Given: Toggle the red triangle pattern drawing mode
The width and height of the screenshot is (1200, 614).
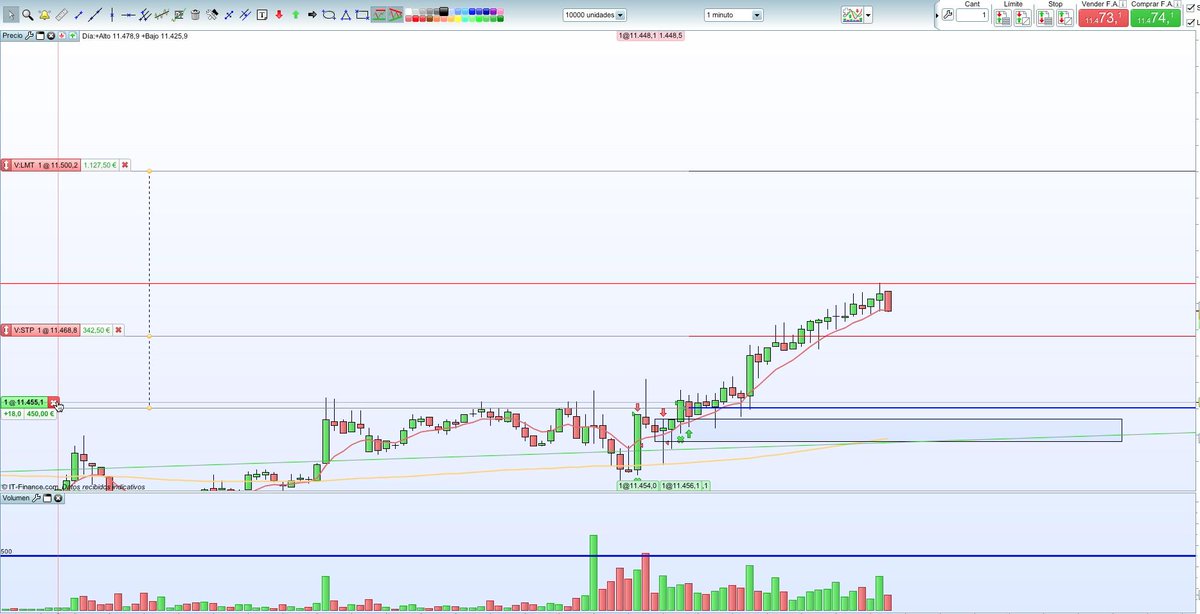Looking at the screenshot, I should click(396, 15).
